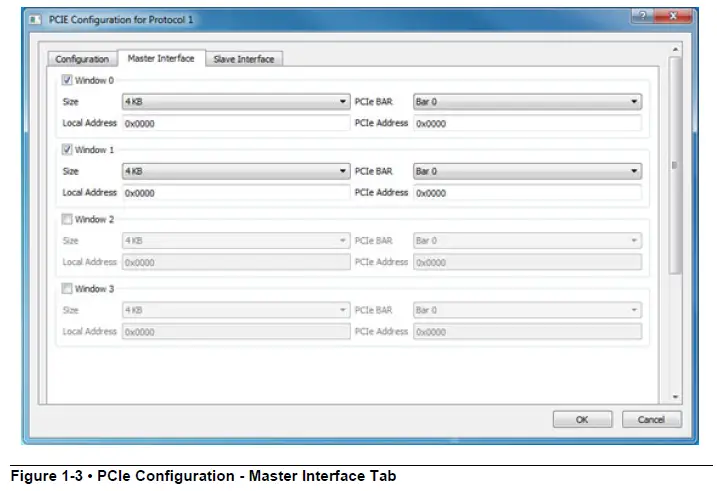
Task: Click the dialog title bar application icon
Action: pyautogui.click(x=35, y=20)
